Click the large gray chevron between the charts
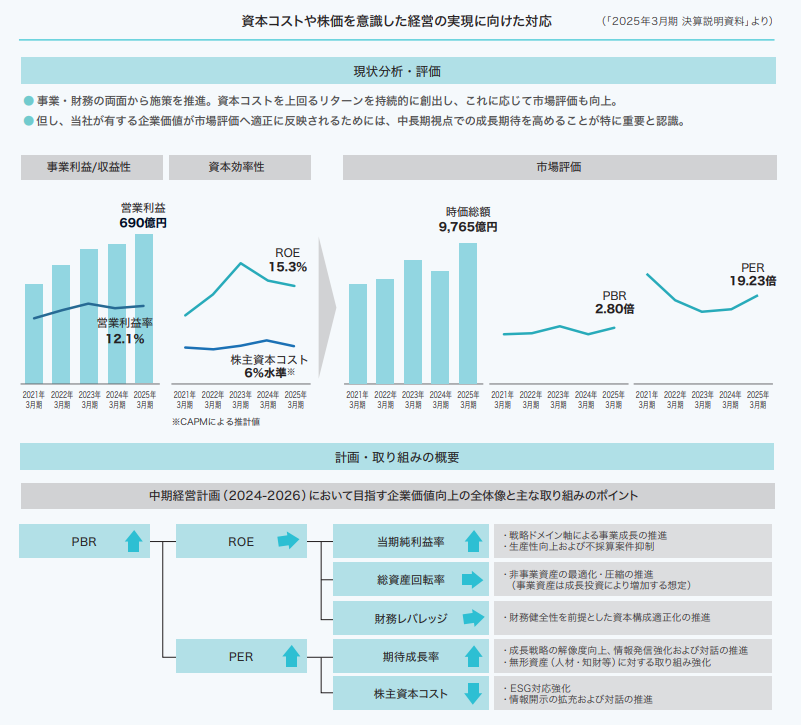801x725 pixels. pos(326,310)
